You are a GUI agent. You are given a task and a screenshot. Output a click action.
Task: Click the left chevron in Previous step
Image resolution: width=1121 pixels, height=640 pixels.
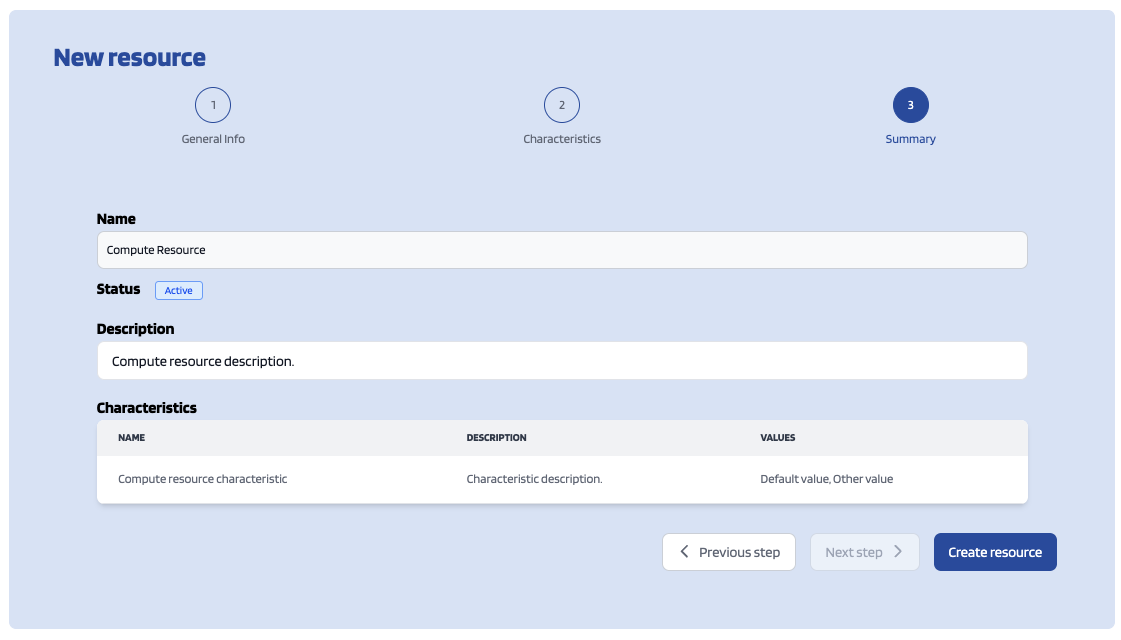coord(685,552)
